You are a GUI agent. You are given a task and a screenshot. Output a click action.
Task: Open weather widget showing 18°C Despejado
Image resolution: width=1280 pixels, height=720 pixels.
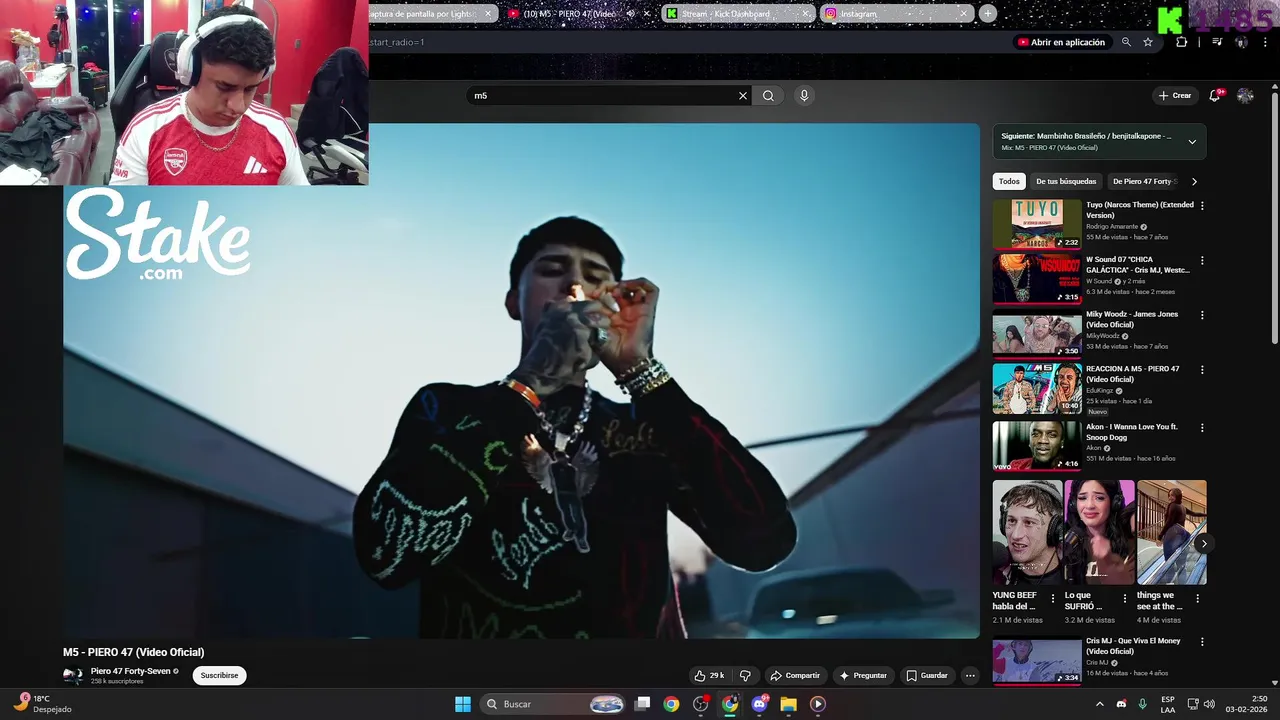(x=45, y=704)
